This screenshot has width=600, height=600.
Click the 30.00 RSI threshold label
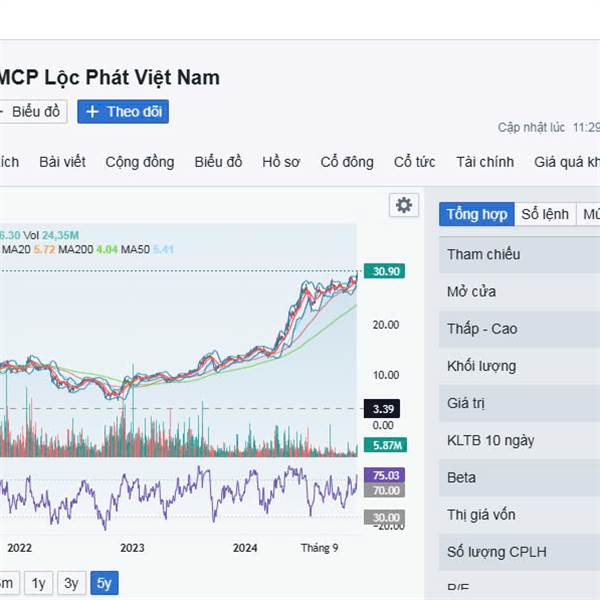[x=384, y=517]
